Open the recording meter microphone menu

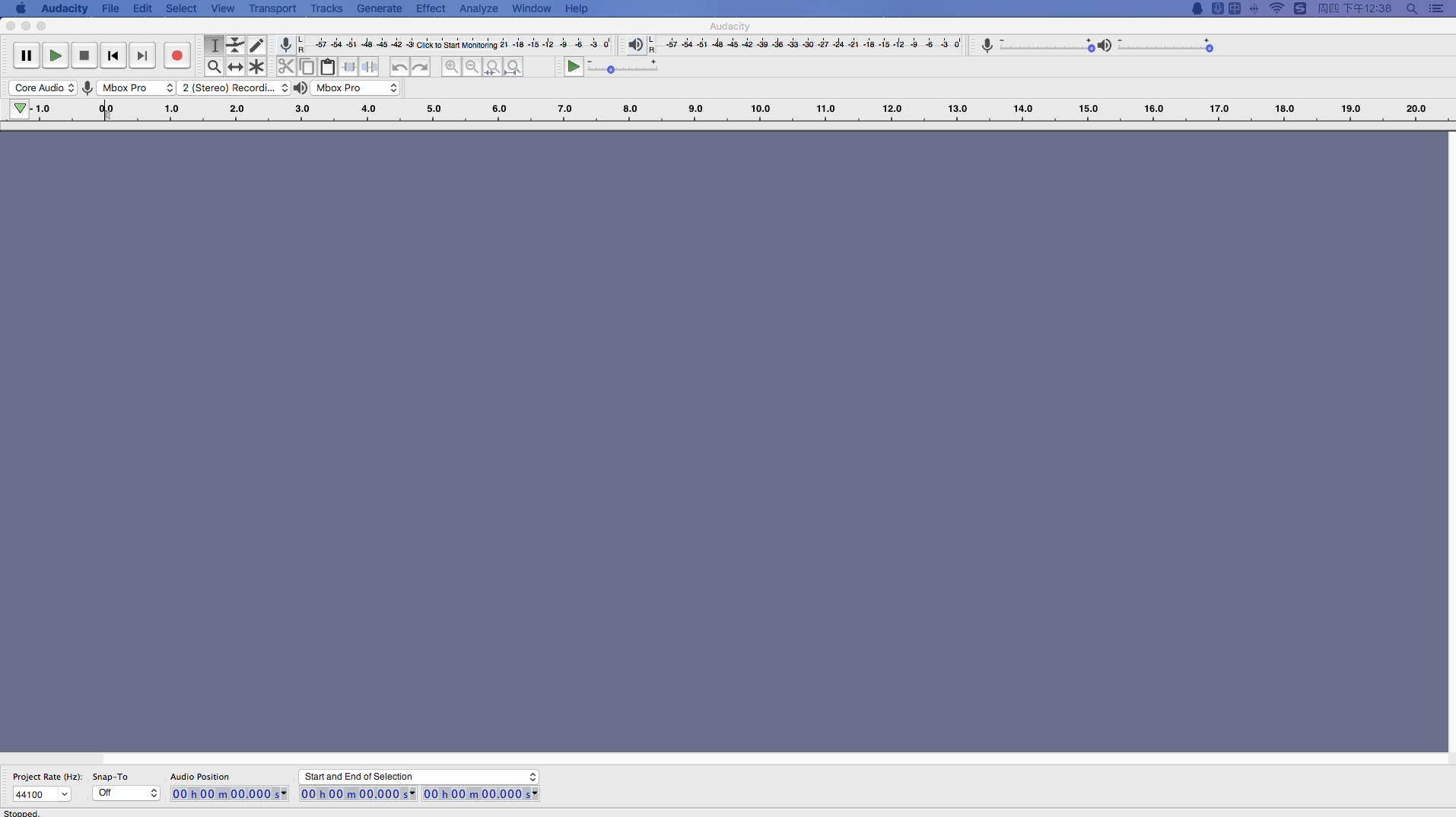285,45
